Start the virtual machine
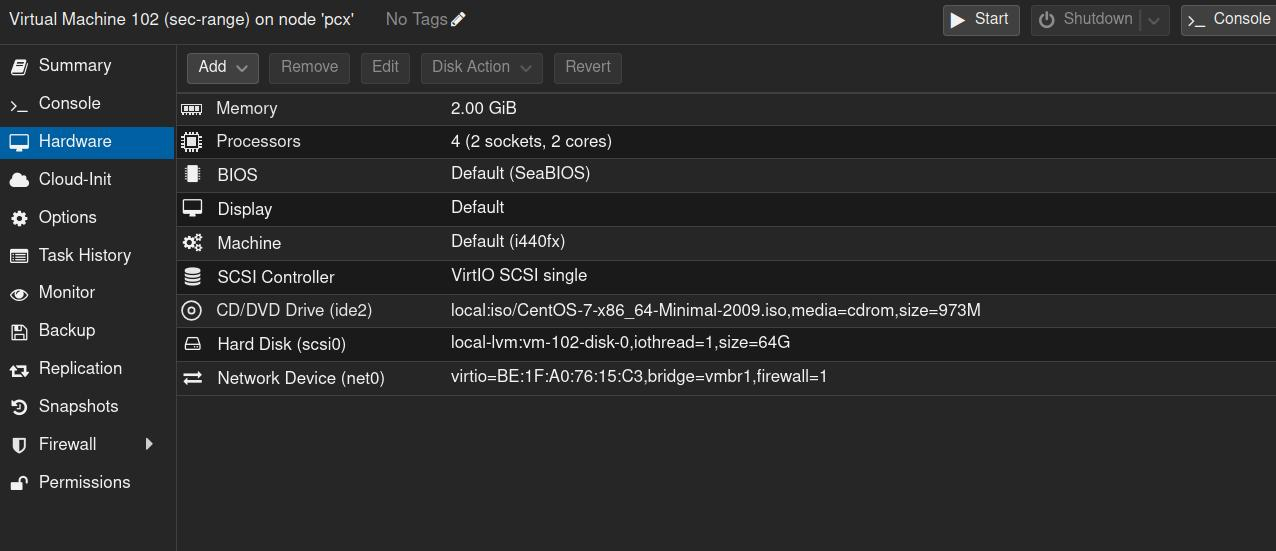 point(980,20)
